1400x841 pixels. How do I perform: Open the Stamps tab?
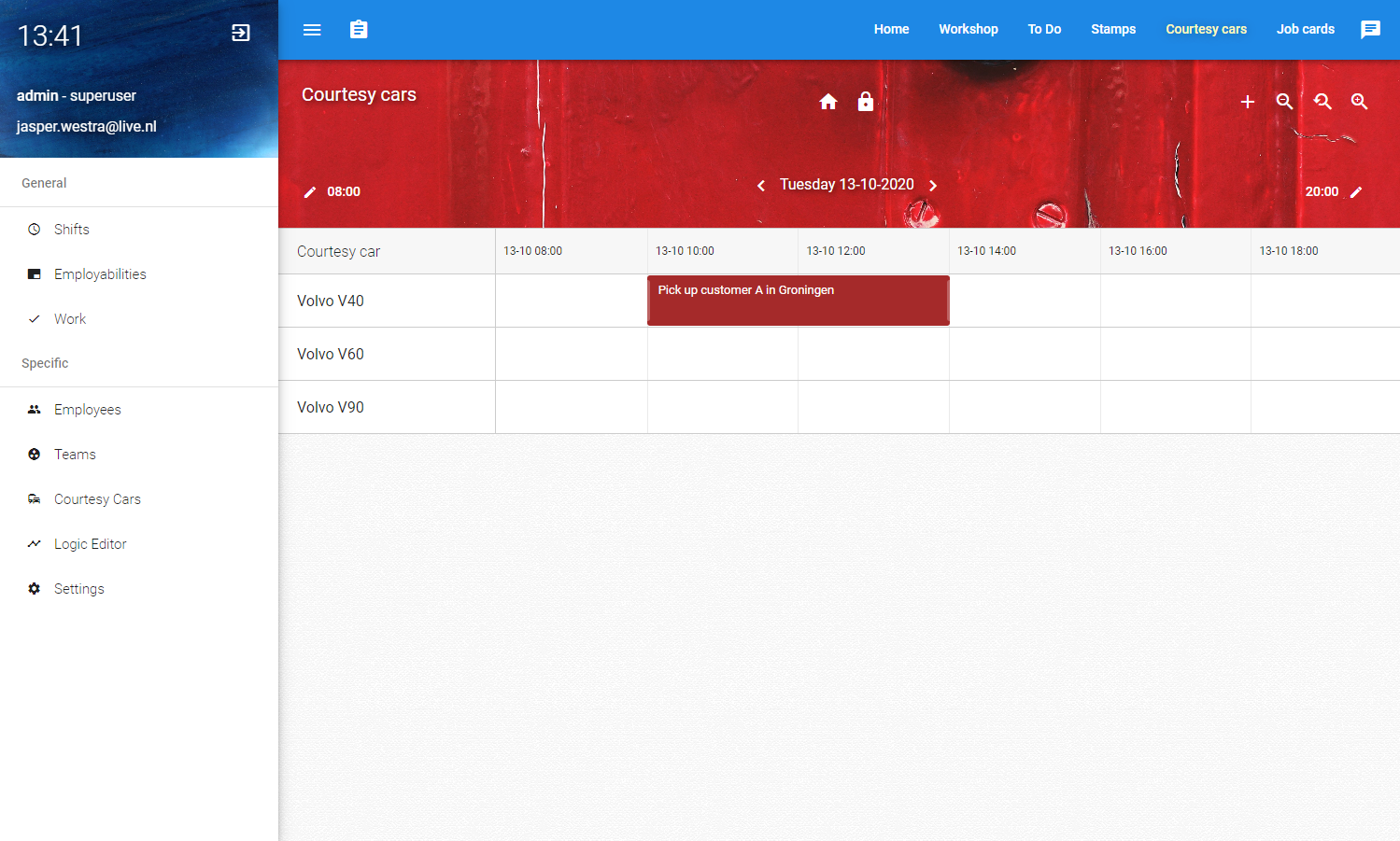(x=1113, y=29)
